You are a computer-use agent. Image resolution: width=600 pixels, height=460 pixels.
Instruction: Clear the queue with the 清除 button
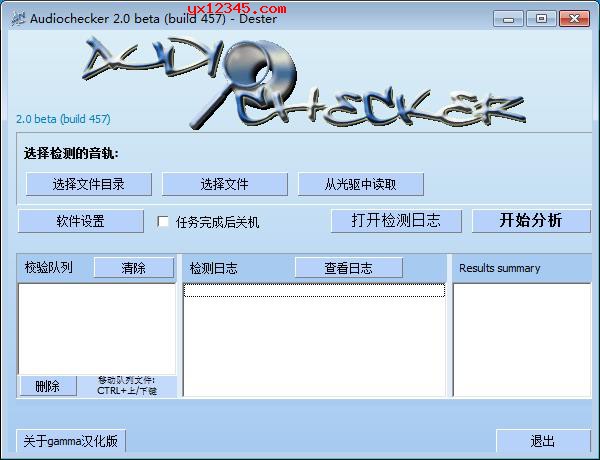tap(134, 268)
